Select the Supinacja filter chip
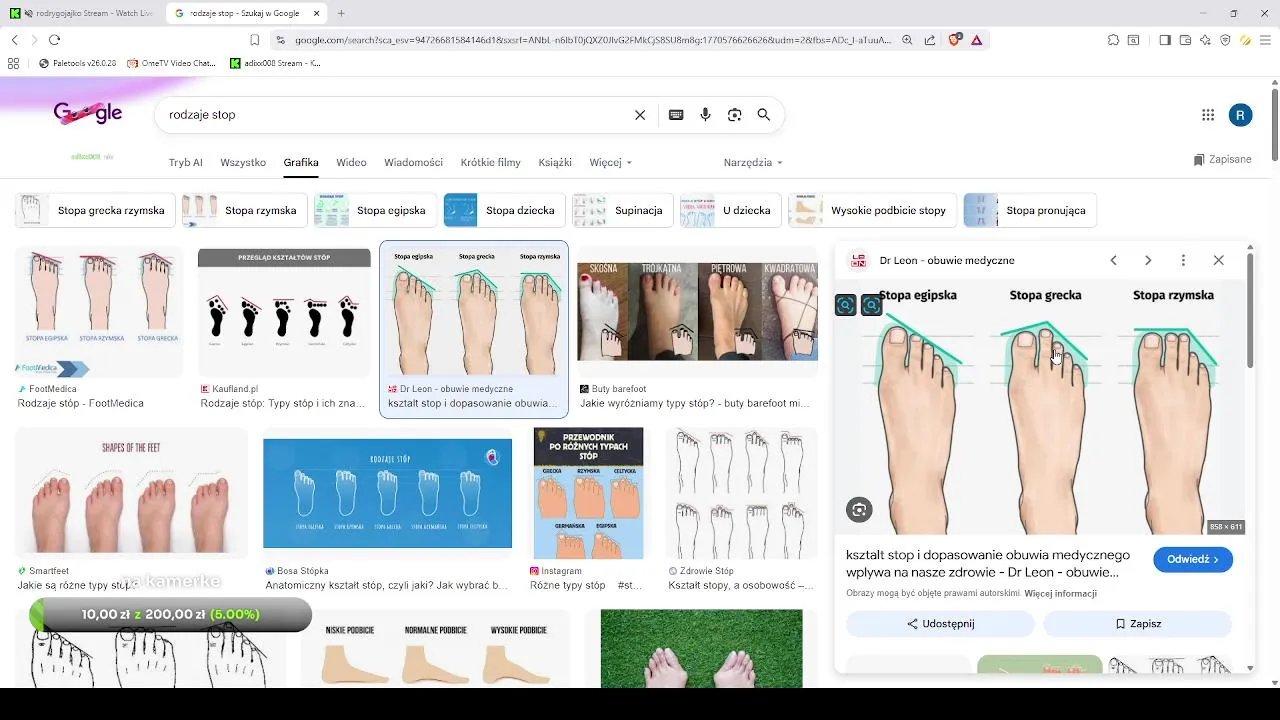The image size is (1280, 720). click(x=622, y=211)
